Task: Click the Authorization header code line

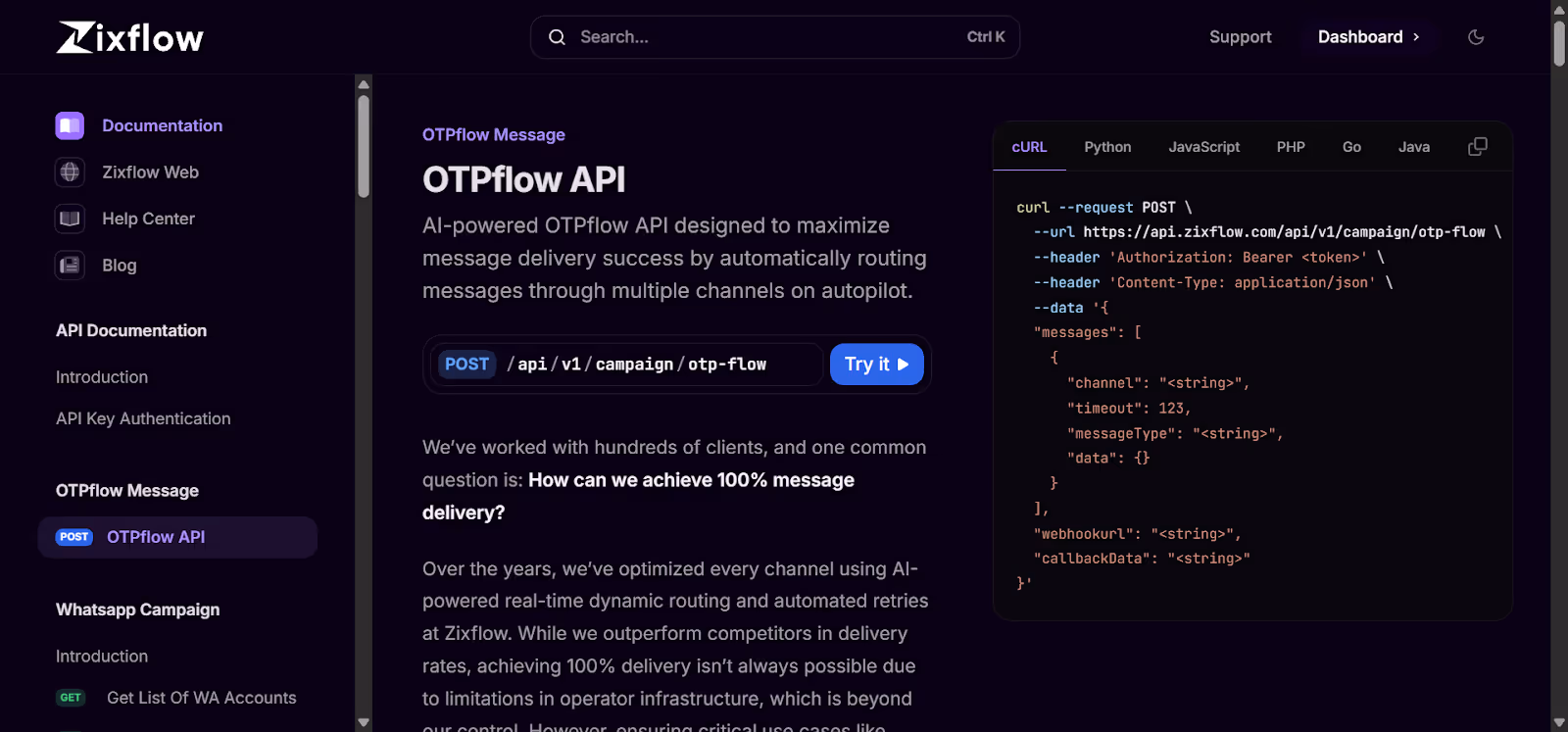Action: click(1208, 258)
